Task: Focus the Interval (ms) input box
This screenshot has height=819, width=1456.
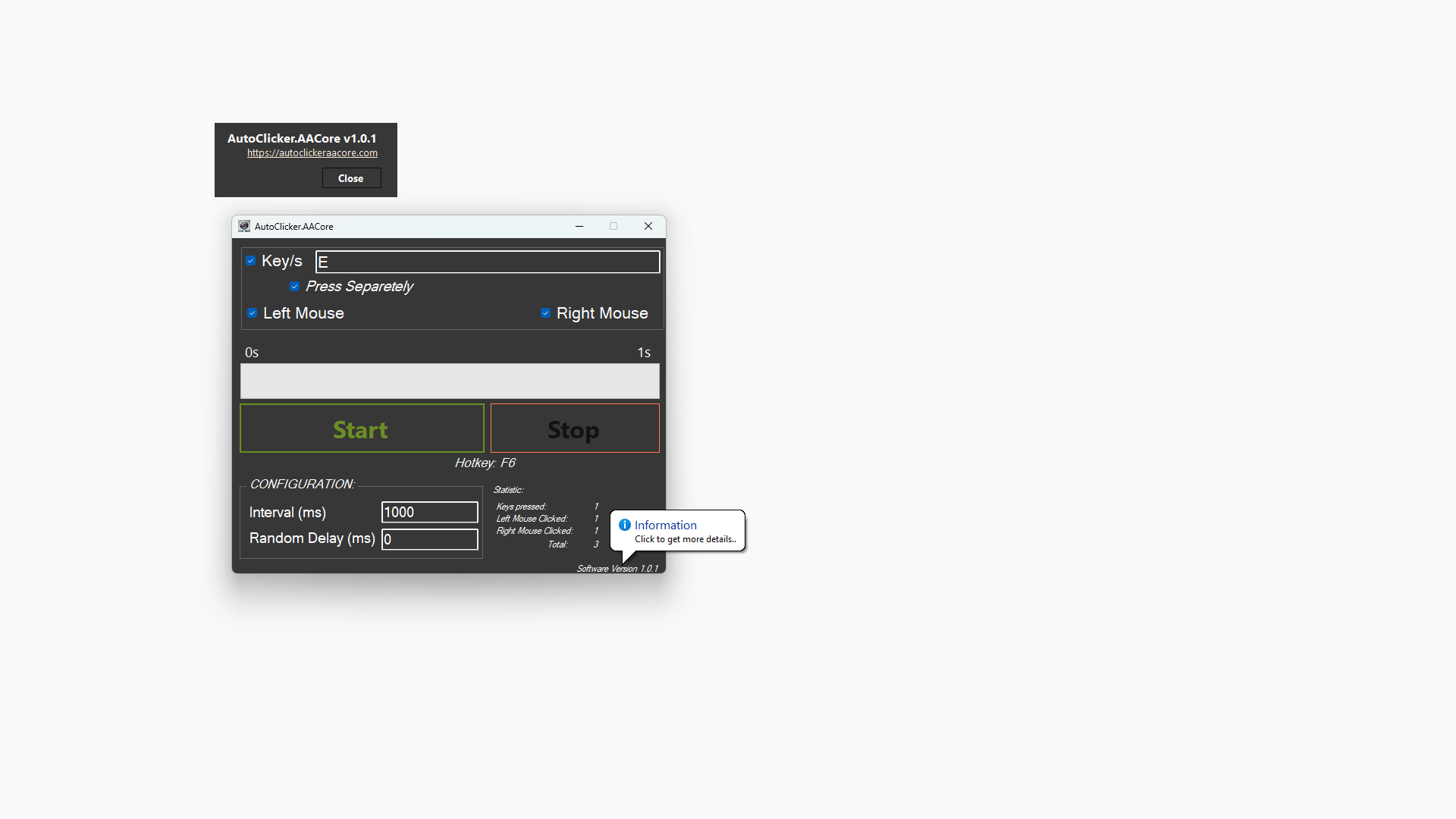Action: click(x=429, y=513)
